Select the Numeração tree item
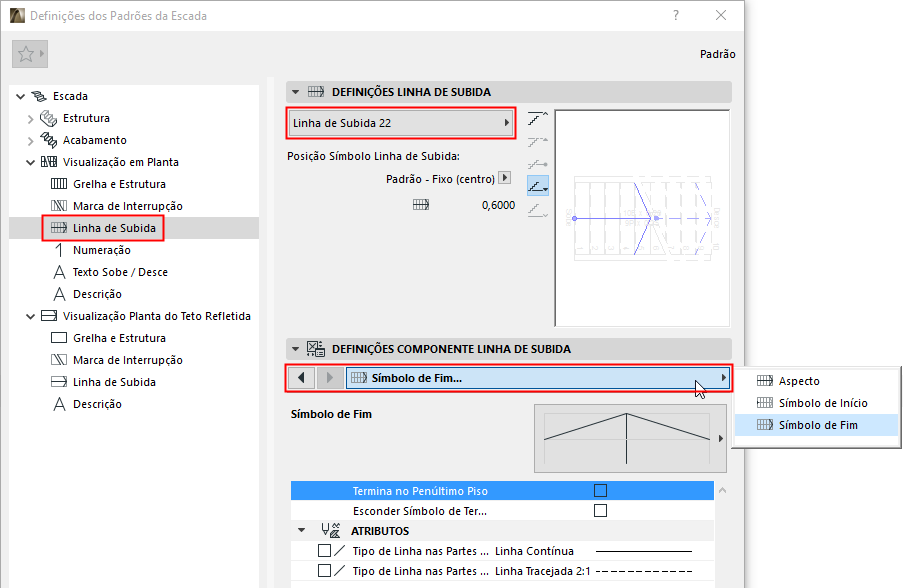Viewport: 903px width, 588px height. [x=101, y=250]
